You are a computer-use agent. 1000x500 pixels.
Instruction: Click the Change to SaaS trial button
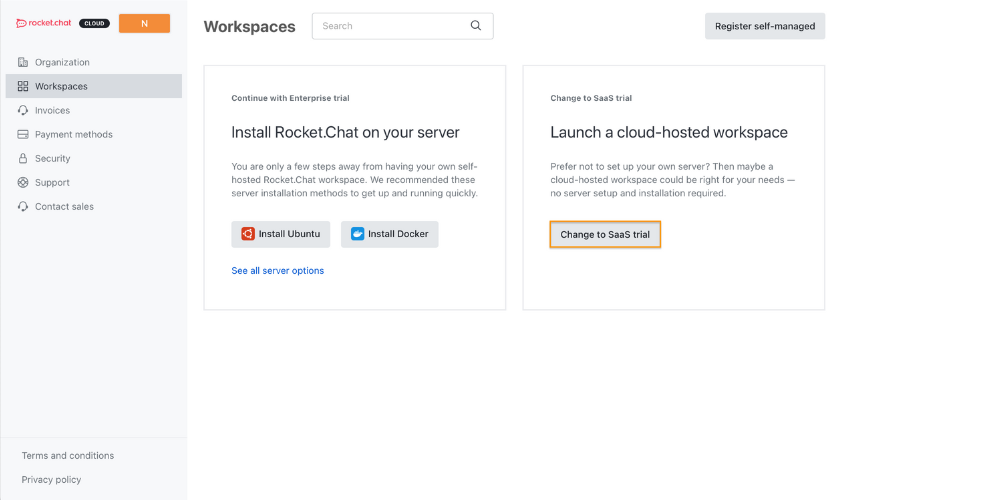click(x=605, y=235)
